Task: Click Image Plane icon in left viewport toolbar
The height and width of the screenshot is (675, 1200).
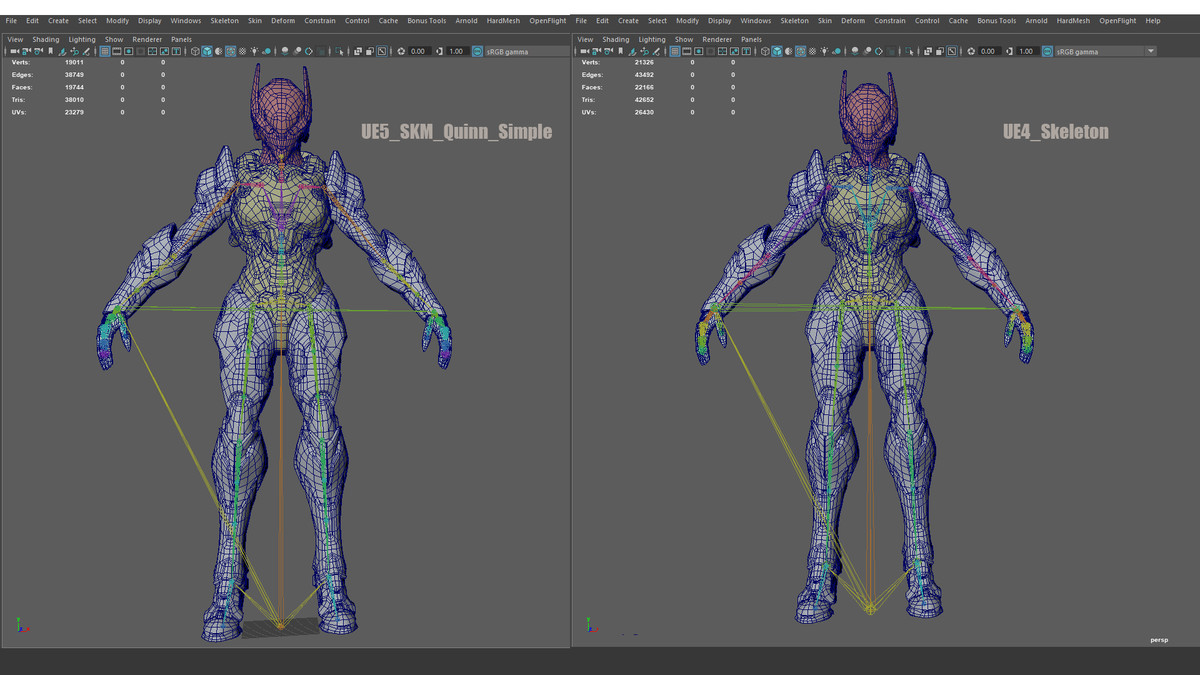Action: coord(61,51)
